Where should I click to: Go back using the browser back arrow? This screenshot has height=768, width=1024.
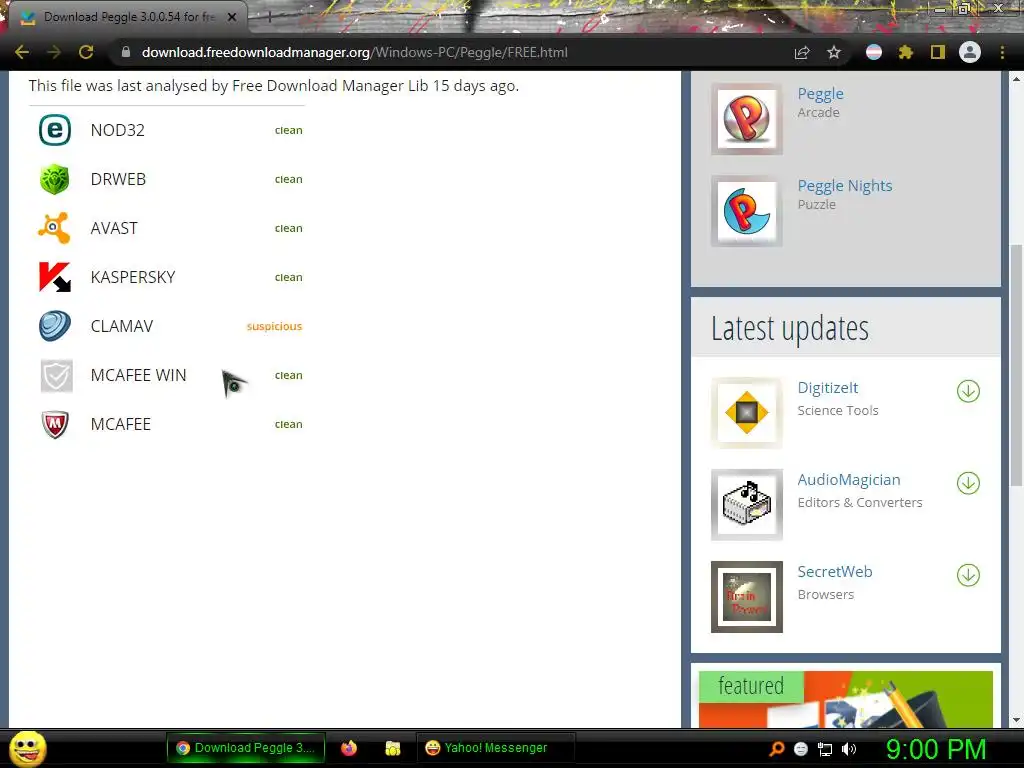tap(22, 52)
